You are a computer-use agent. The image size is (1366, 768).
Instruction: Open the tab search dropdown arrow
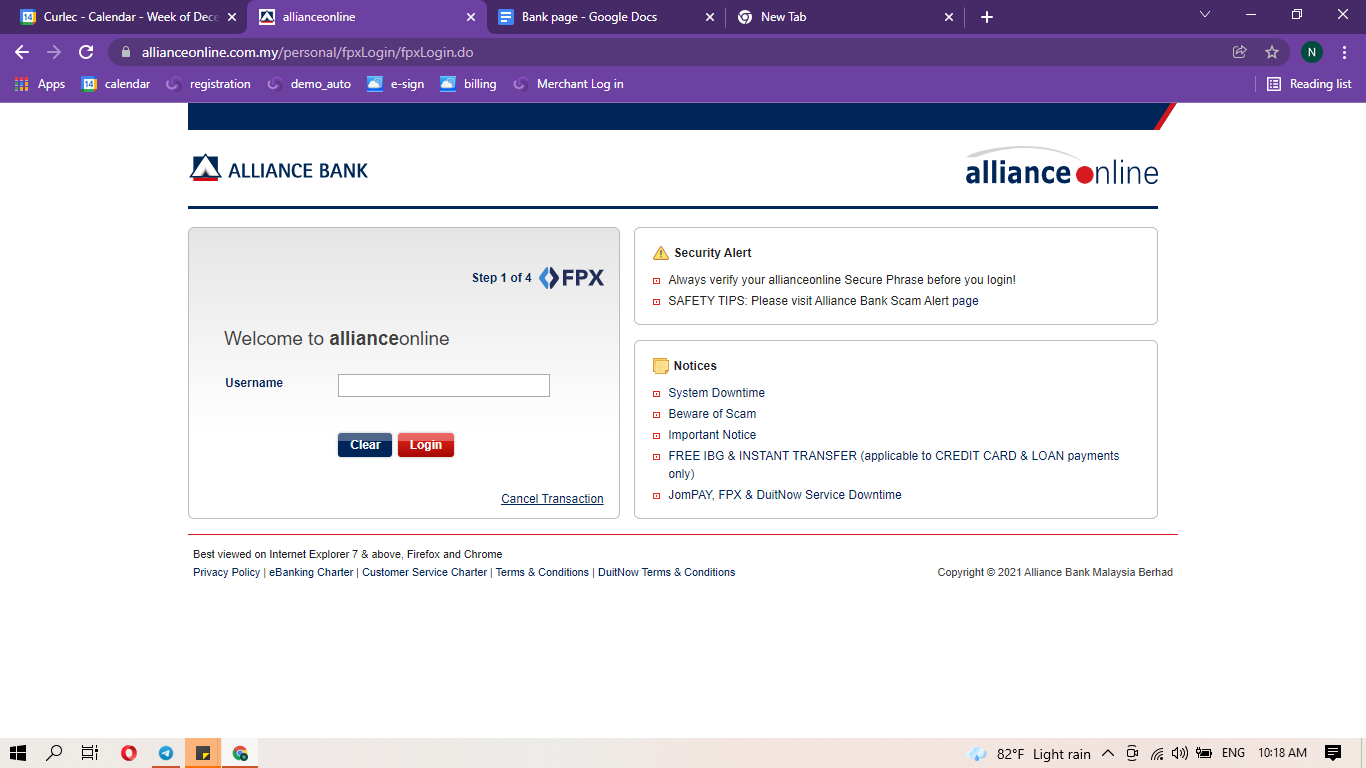[x=1205, y=15]
